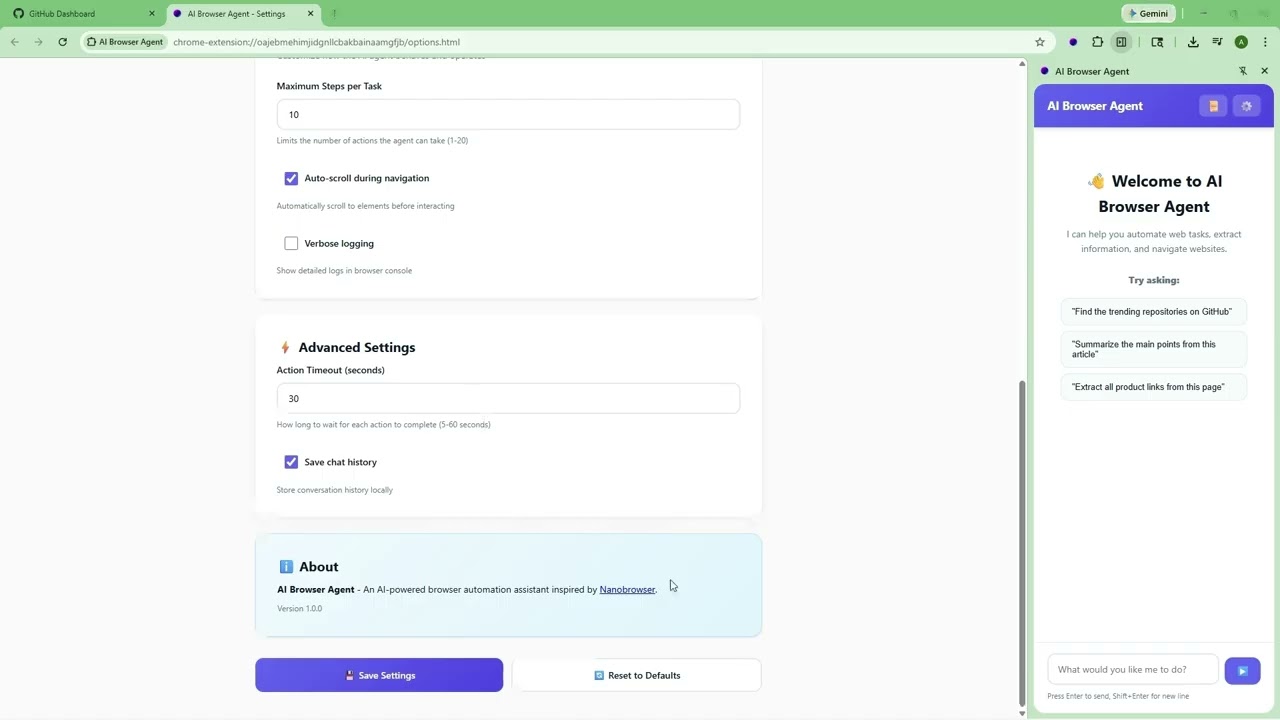Choose "Extract all product links" suggestion
1280x720 pixels.
1154,387
